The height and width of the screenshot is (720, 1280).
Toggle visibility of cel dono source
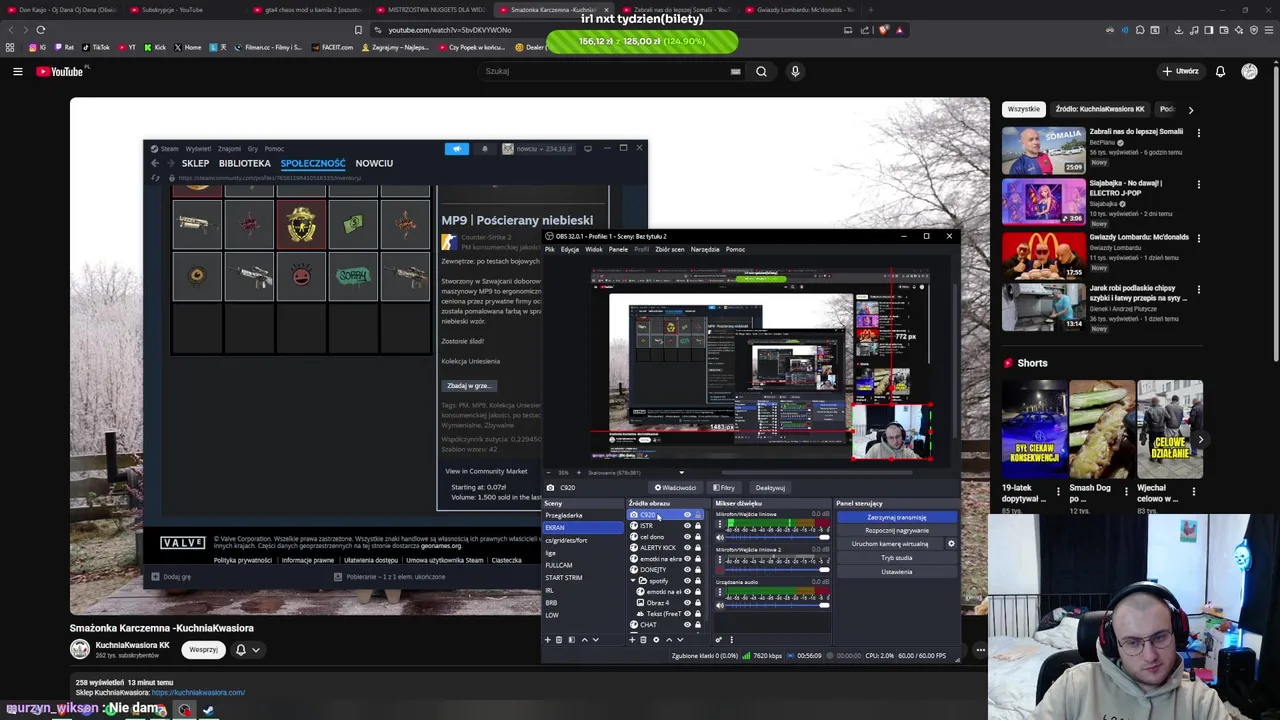point(687,537)
